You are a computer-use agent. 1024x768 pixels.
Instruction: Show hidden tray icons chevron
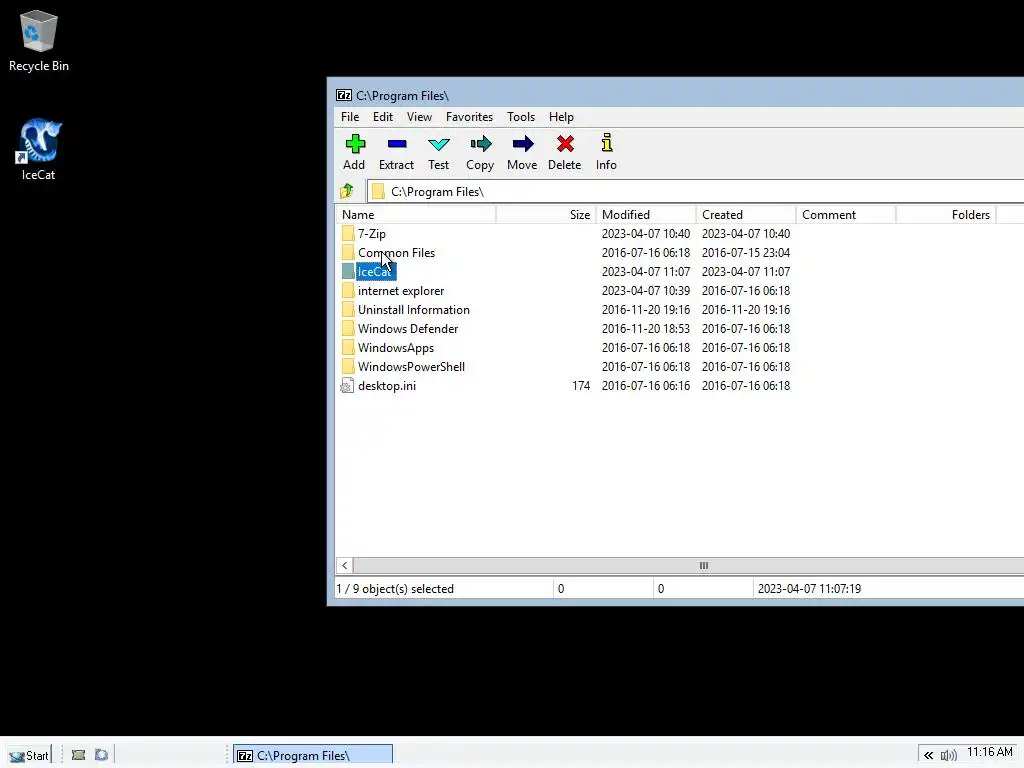(928, 756)
